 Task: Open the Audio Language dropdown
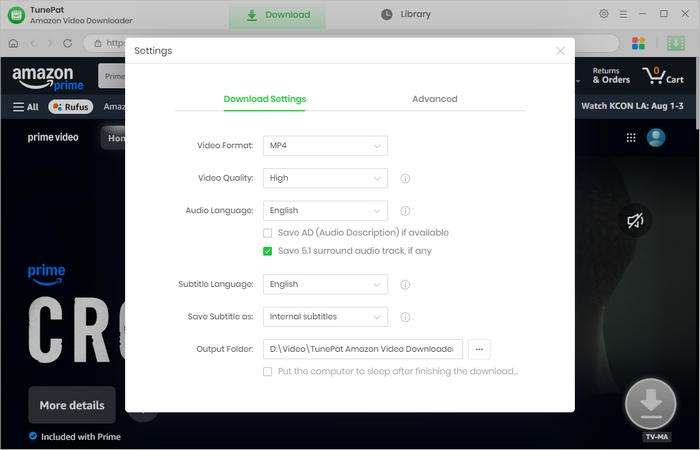click(325, 211)
